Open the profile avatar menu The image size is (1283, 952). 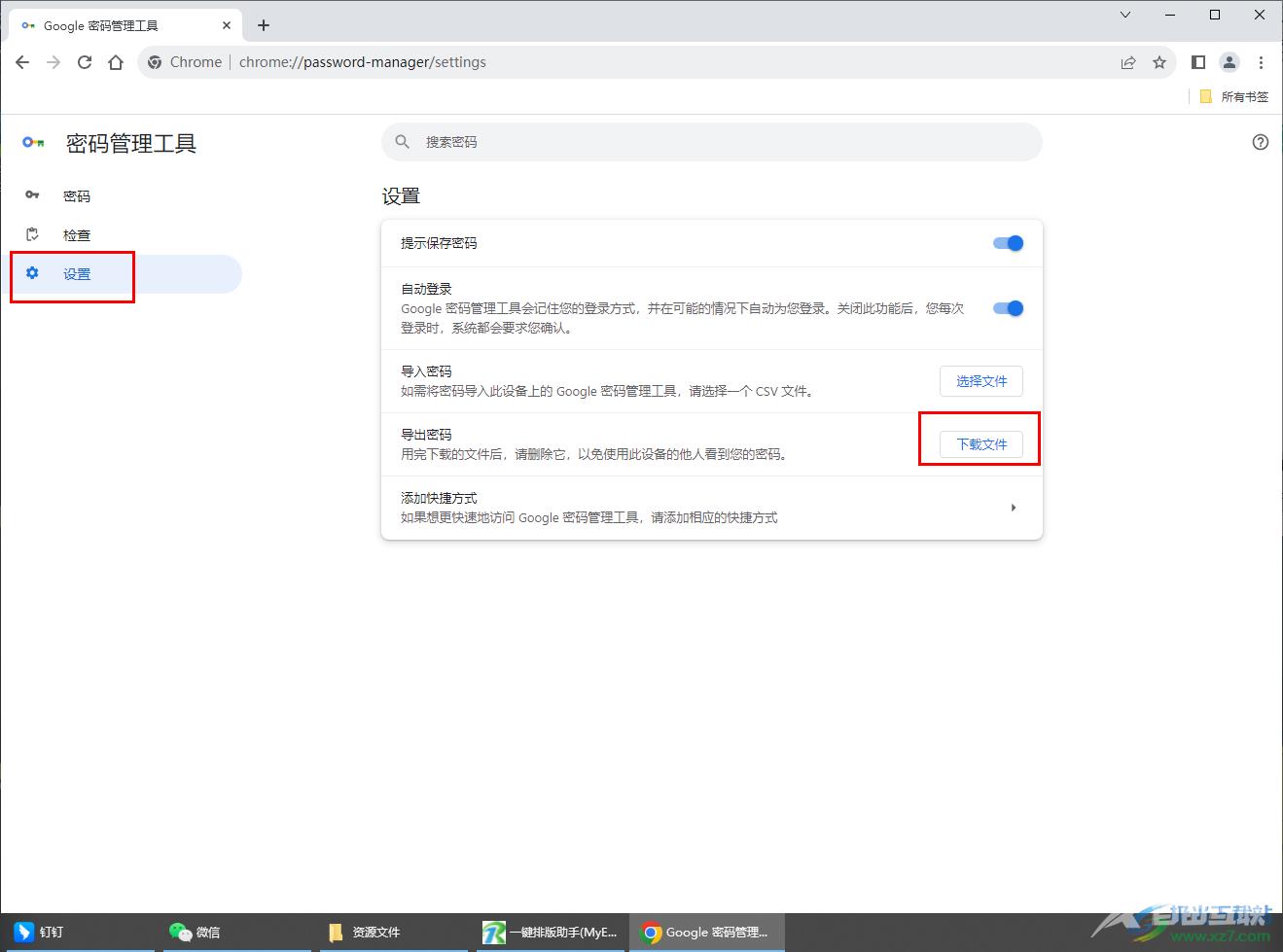point(1230,62)
